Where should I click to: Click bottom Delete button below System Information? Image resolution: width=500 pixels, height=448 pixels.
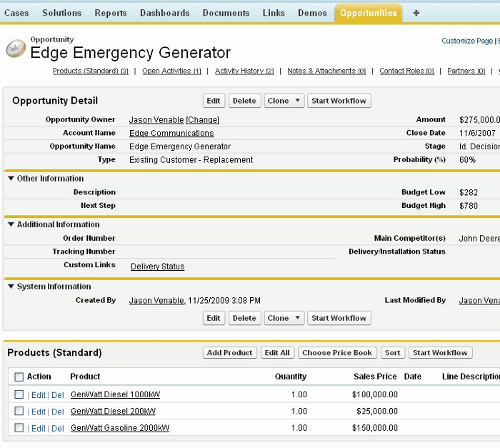click(244, 318)
